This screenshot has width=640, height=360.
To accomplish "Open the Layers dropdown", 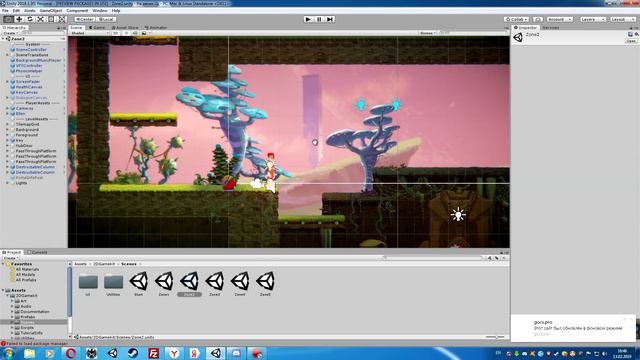I will [593, 19].
